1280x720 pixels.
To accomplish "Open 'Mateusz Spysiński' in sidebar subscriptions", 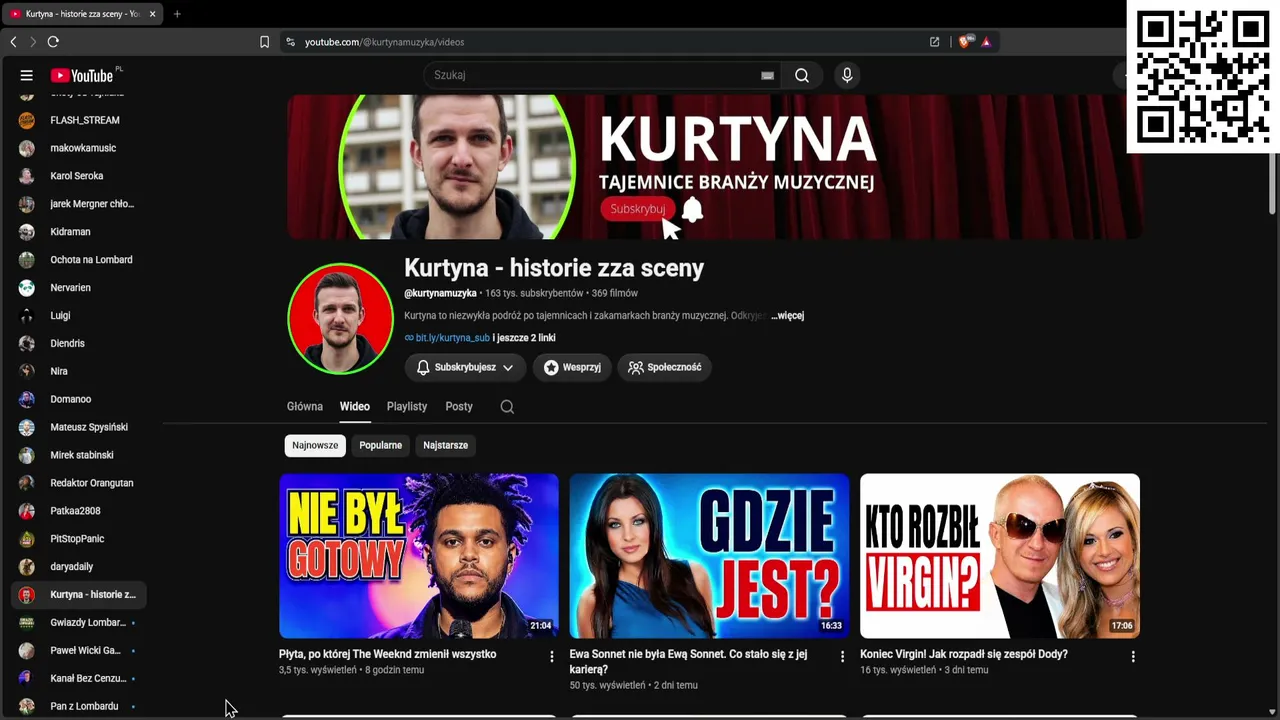I will 79,427.
